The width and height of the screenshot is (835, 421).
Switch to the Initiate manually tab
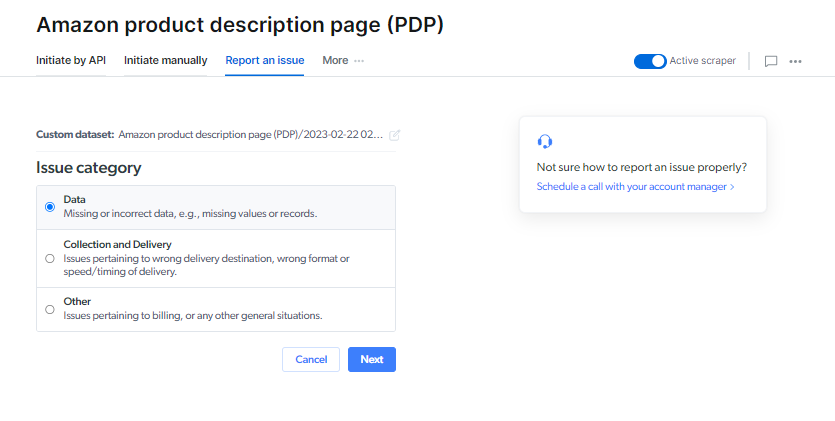point(166,61)
